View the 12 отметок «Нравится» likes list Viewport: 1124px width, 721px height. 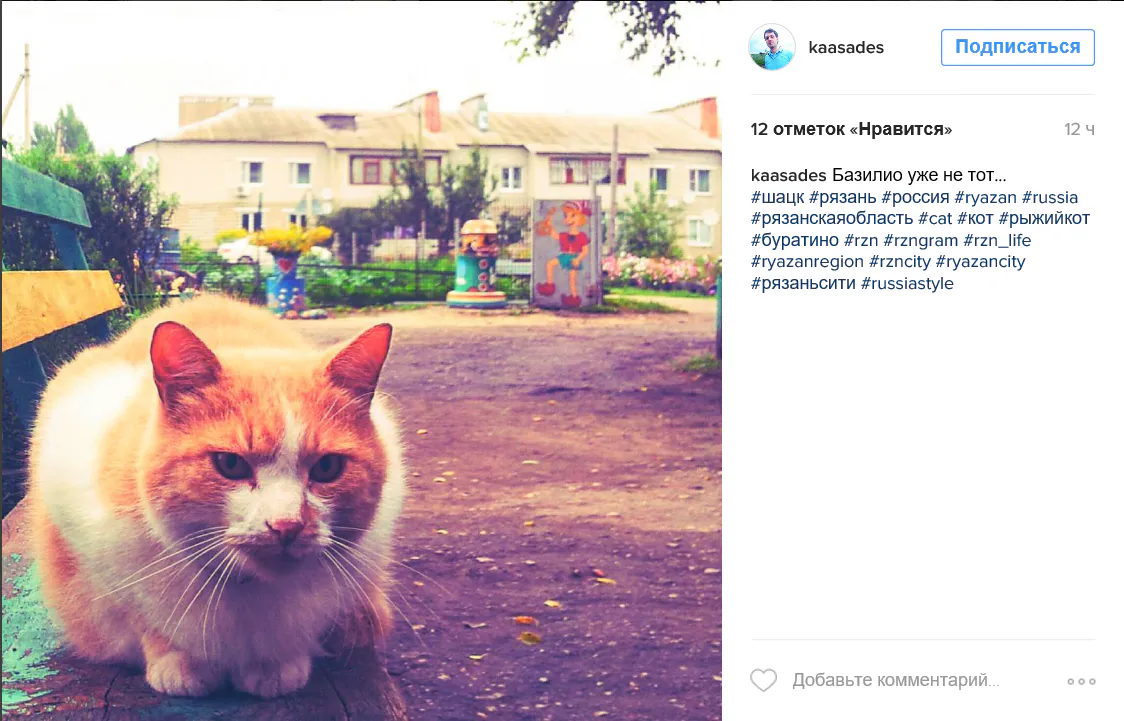pos(851,129)
